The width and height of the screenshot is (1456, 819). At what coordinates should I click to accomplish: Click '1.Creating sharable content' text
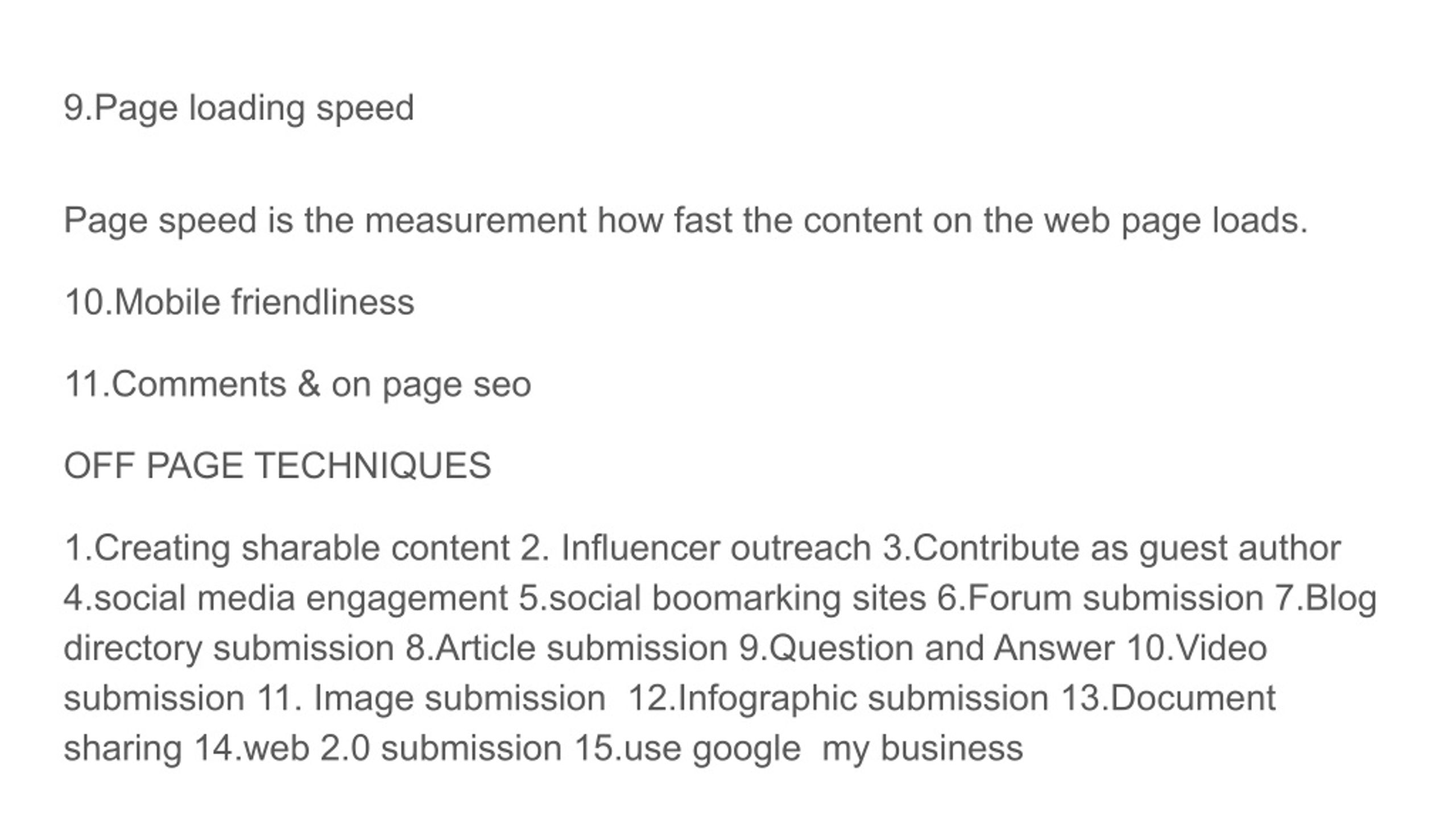pos(287,549)
